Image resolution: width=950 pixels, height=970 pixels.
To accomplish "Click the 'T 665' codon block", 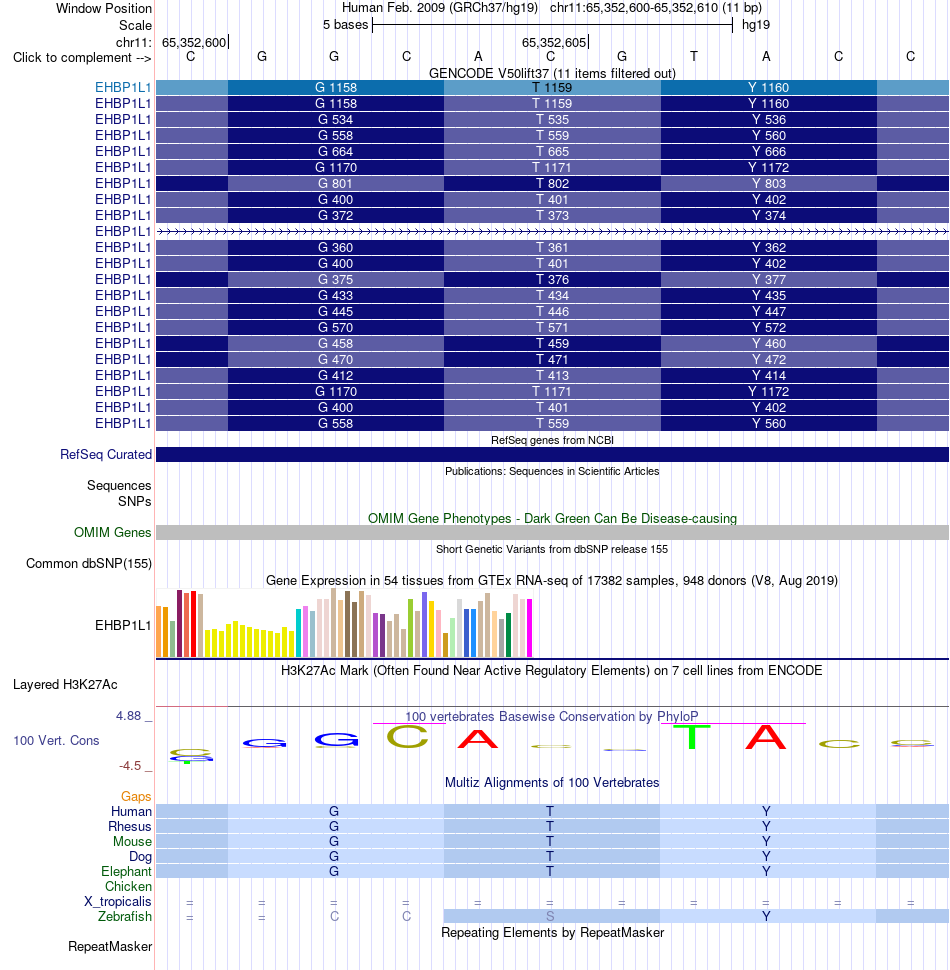I will coord(552,152).
